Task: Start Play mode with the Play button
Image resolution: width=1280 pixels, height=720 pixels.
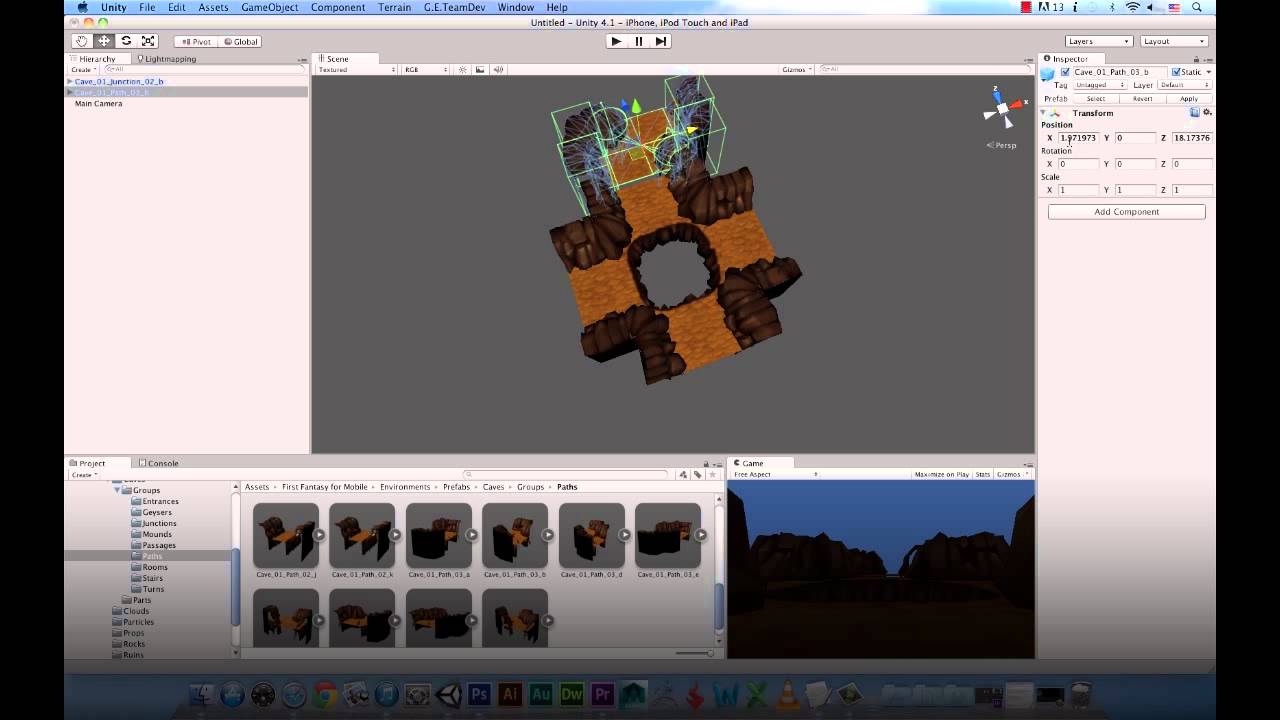Action: tap(616, 41)
